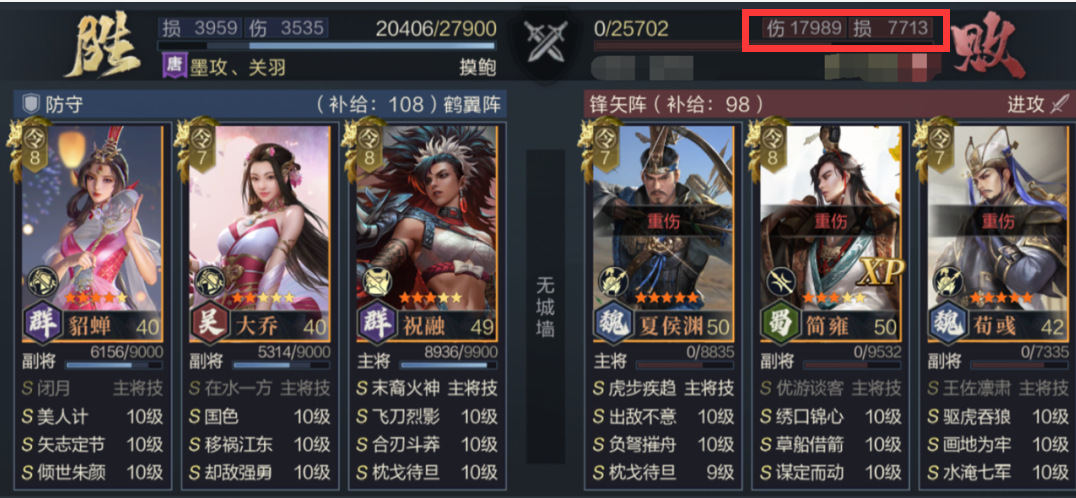
Task: Click the 20406/27900 troop strength bar
Action: point(327,46)
